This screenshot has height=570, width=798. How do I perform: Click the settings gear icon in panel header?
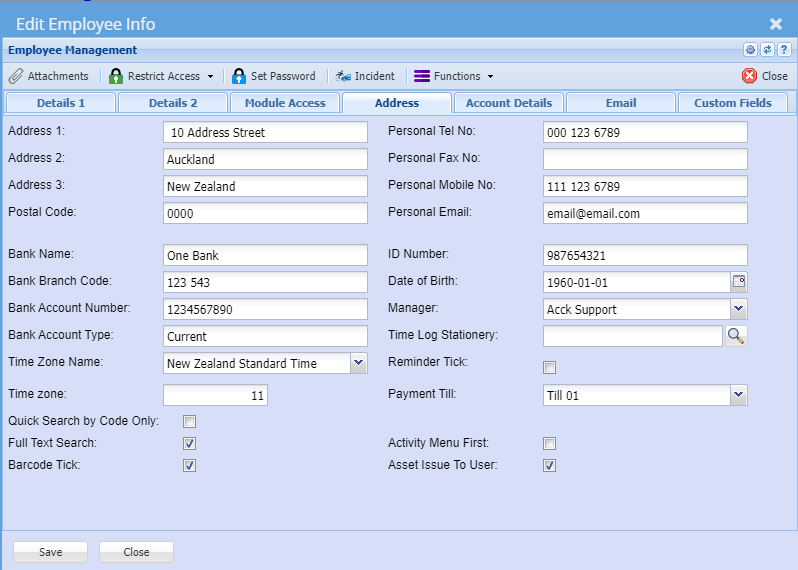(750, 50)
